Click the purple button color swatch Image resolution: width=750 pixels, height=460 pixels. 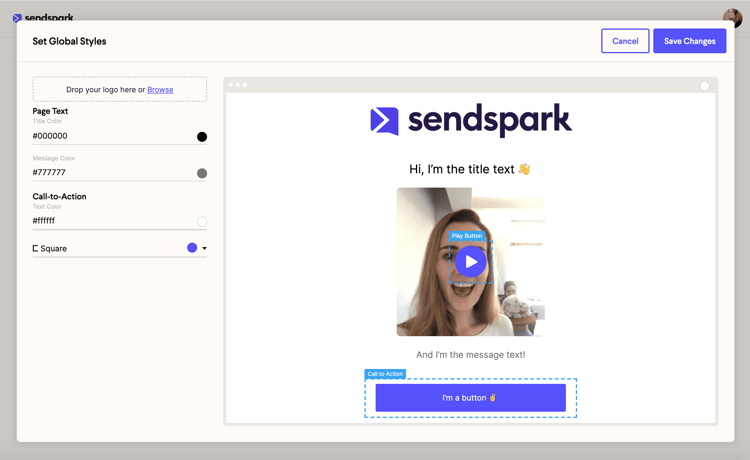point(192,248)
